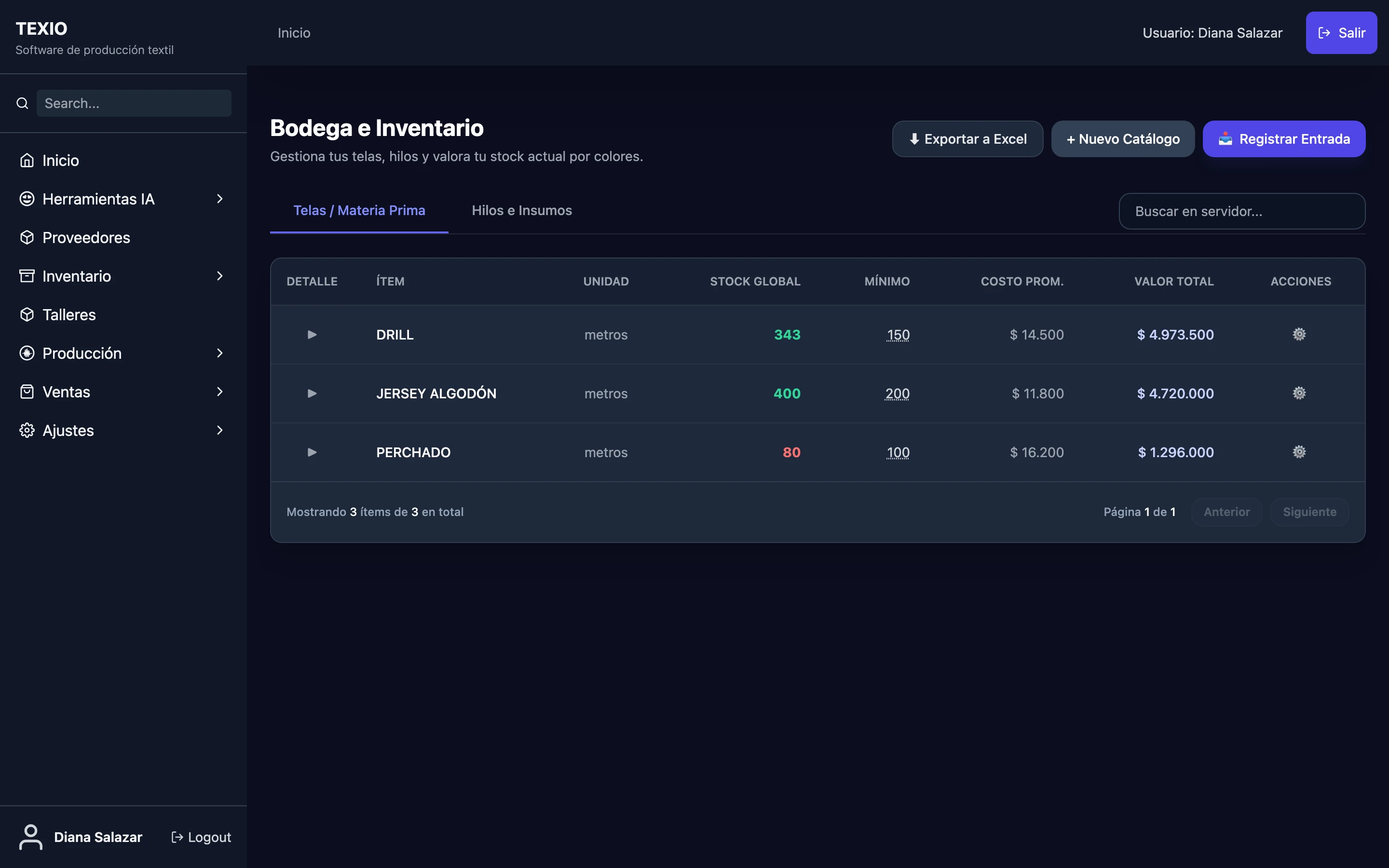Click the sidebar search magnifier icon
The height and width of the screenshot is (868, 1389).
tap(22, 103)
